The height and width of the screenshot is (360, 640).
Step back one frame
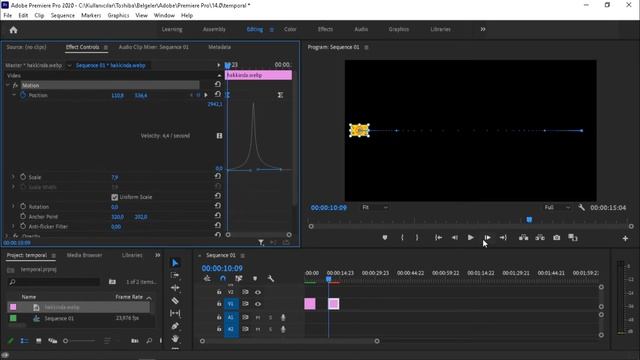[454, 238]
